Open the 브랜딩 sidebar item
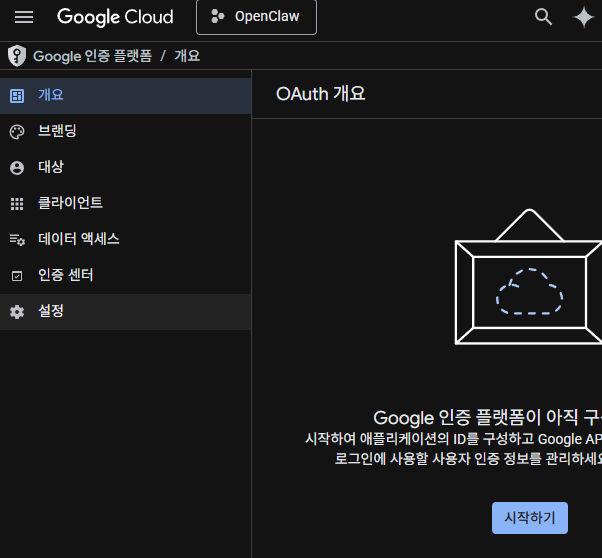 point(126,132)
